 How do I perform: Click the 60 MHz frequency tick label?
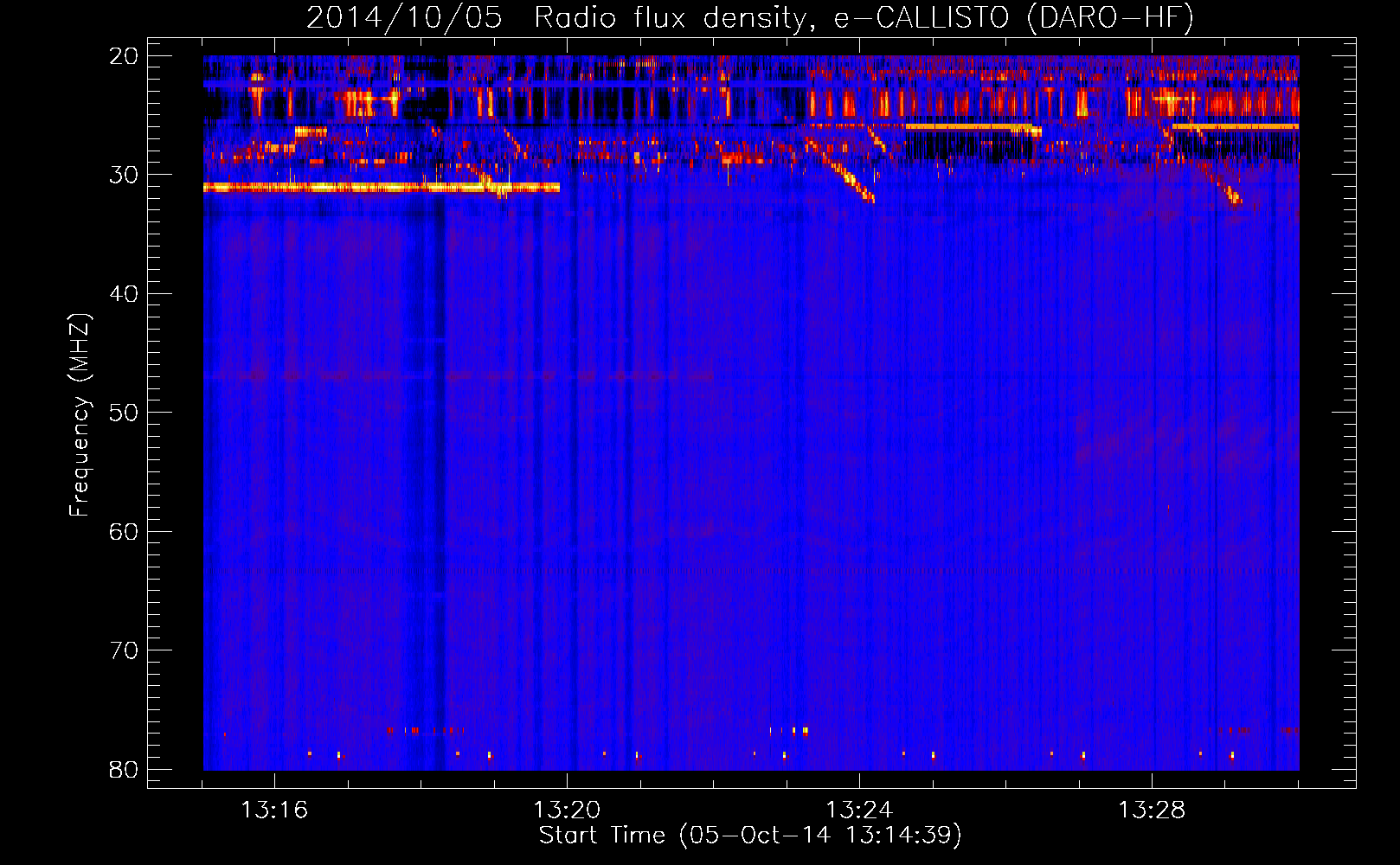click(125, 532)
